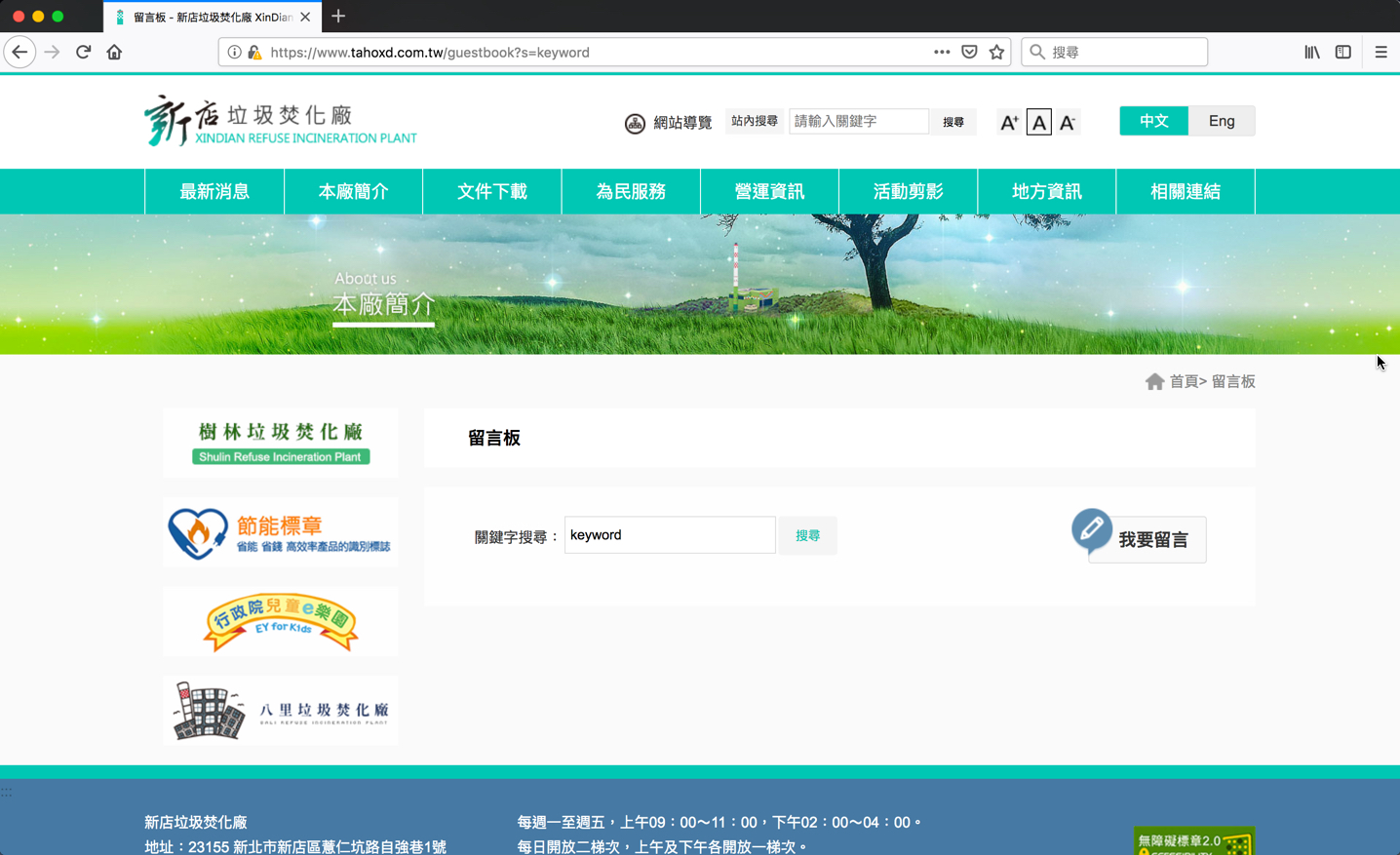Reload the current page
This screenshot has height=855, width=1400.
[84, 52]
